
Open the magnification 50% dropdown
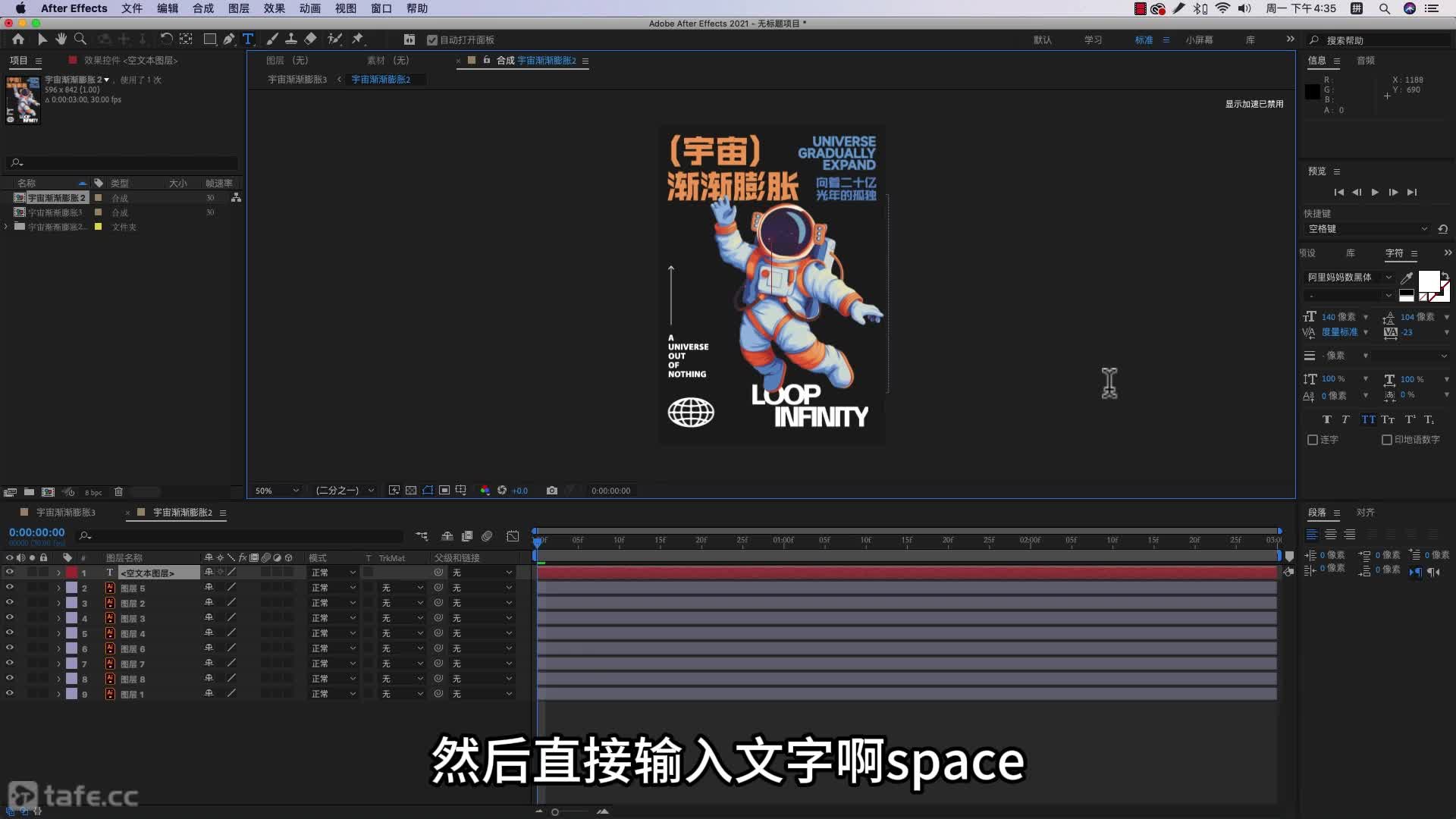click(x=275, y=491)
